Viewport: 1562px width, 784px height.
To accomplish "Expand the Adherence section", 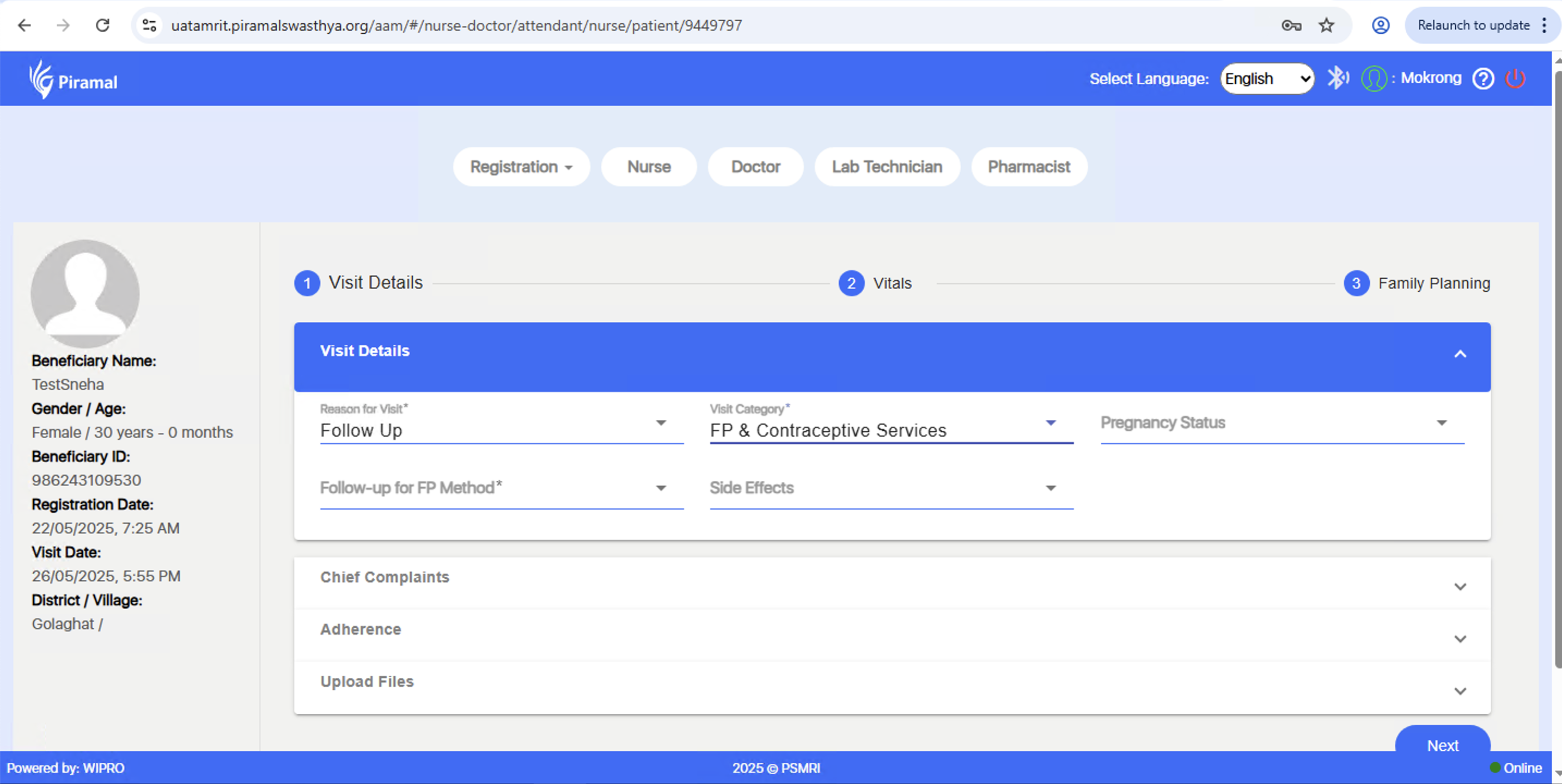I will (892, 635).
